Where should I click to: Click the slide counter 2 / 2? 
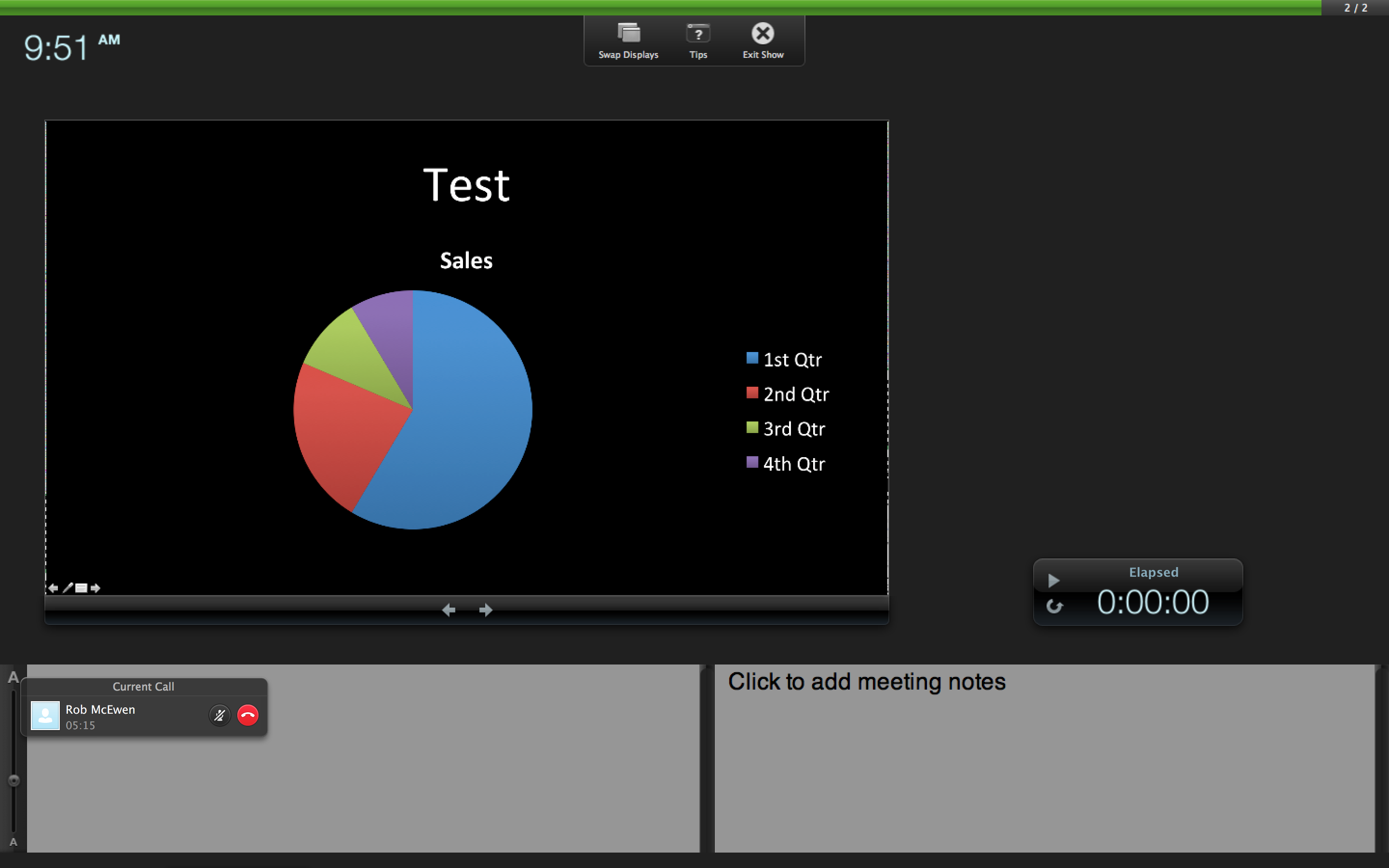pyautogui.click(x=1355, y=7)
